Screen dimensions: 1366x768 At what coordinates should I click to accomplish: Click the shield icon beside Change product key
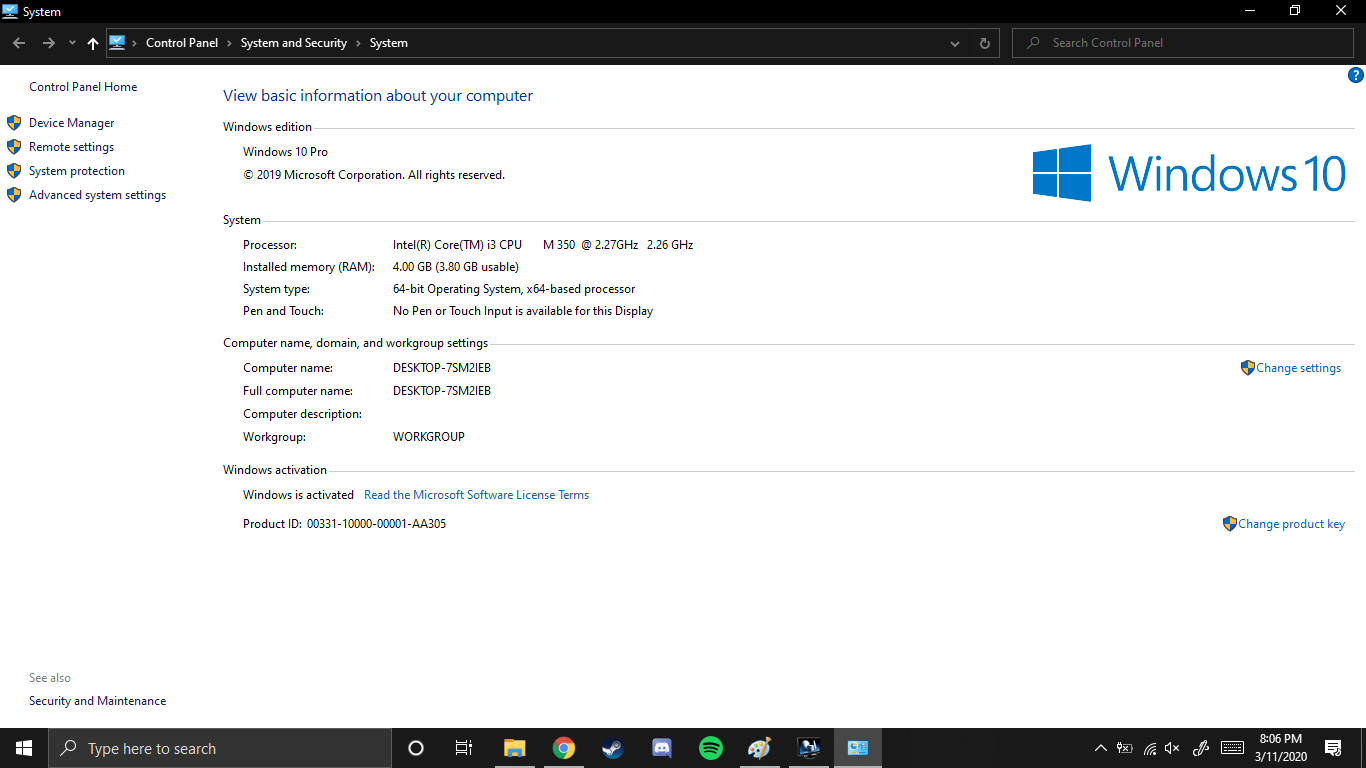tap(1229, 524)
